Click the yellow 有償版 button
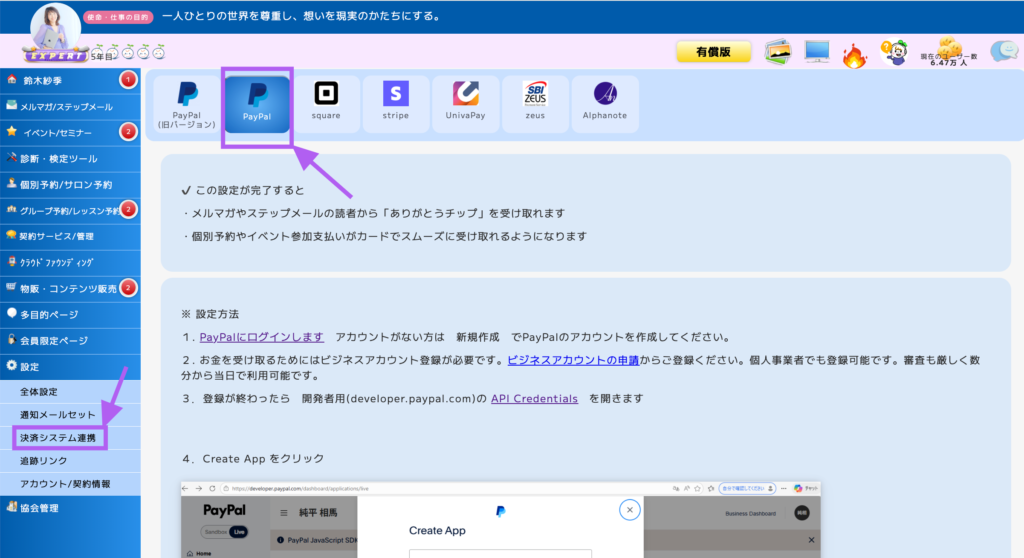The image size is (1024, 558). [x=713, y=52]
